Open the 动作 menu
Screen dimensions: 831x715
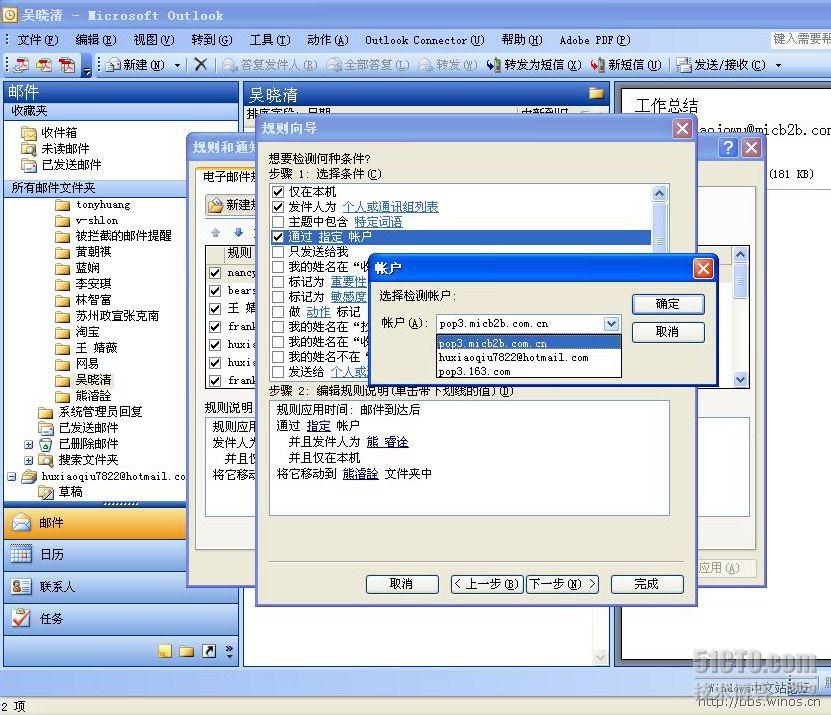[x=328, y=40]
